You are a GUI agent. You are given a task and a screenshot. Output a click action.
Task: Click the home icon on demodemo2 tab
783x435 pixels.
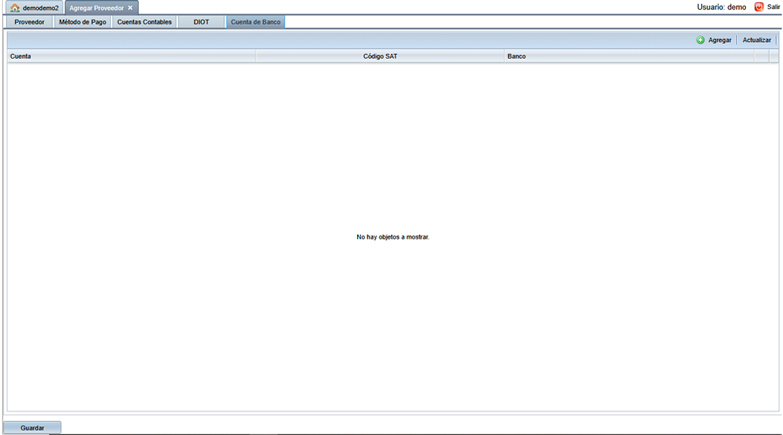15,8
